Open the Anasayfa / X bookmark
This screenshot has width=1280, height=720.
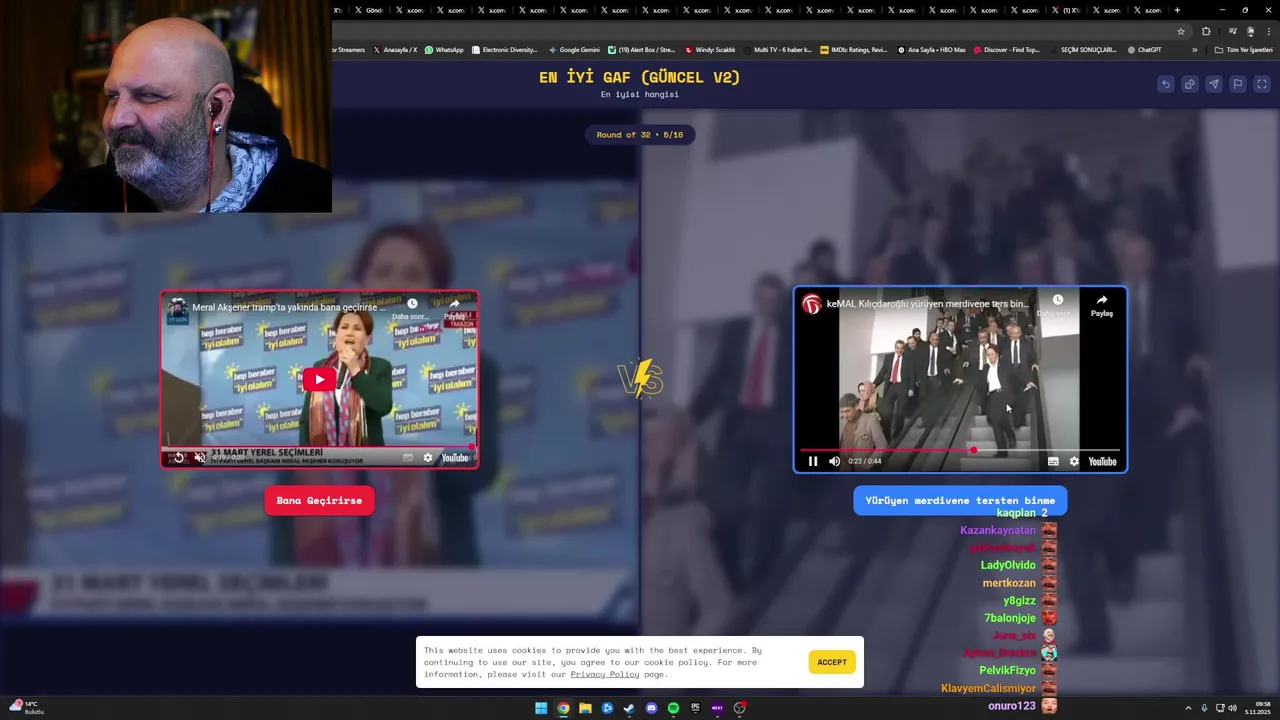coord(395,49)
